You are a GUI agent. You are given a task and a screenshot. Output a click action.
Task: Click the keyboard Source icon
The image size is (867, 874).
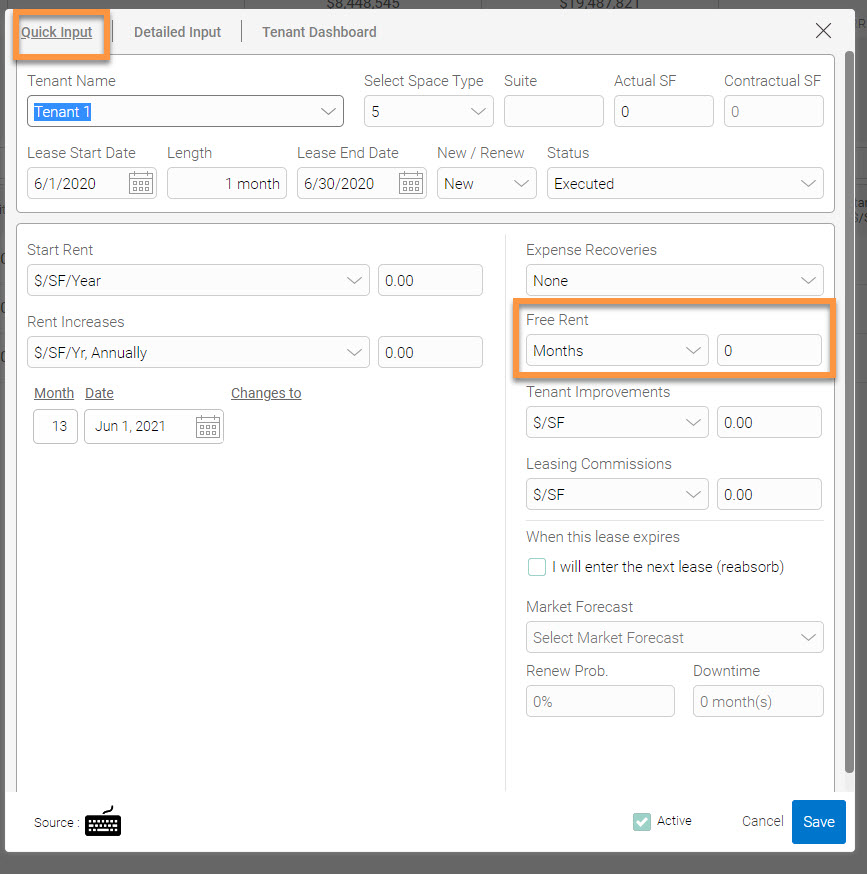click(x=103, y=822)
